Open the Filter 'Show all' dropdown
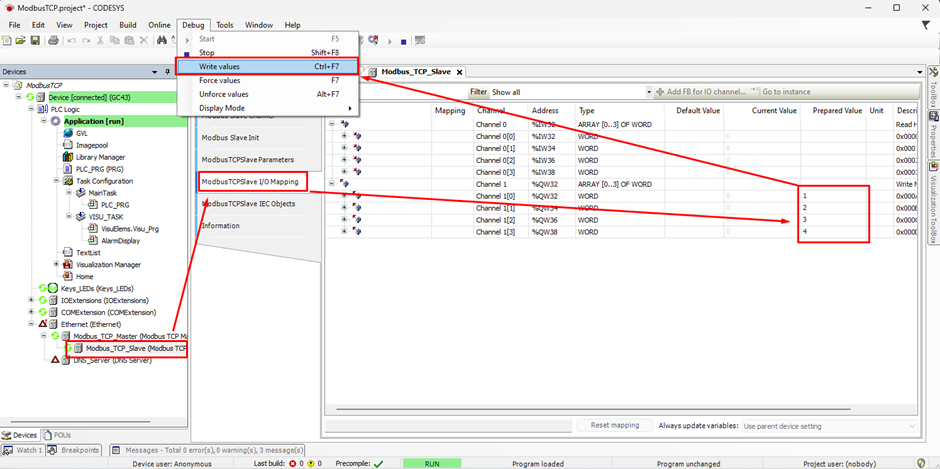 tap(649, 92)
